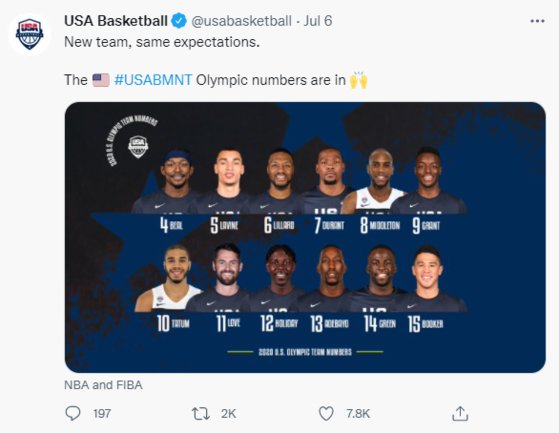Viewport: 559px width, 433px height.
Task: Click the number 15 Booker player photo
Action: click(x=428, y=279)
